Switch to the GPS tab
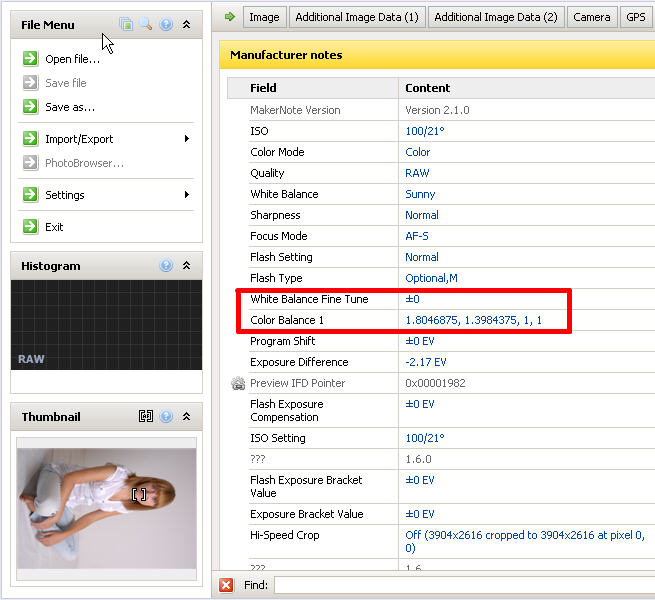Viewport: 655px width, 600px height. click(x=636, y=17)
